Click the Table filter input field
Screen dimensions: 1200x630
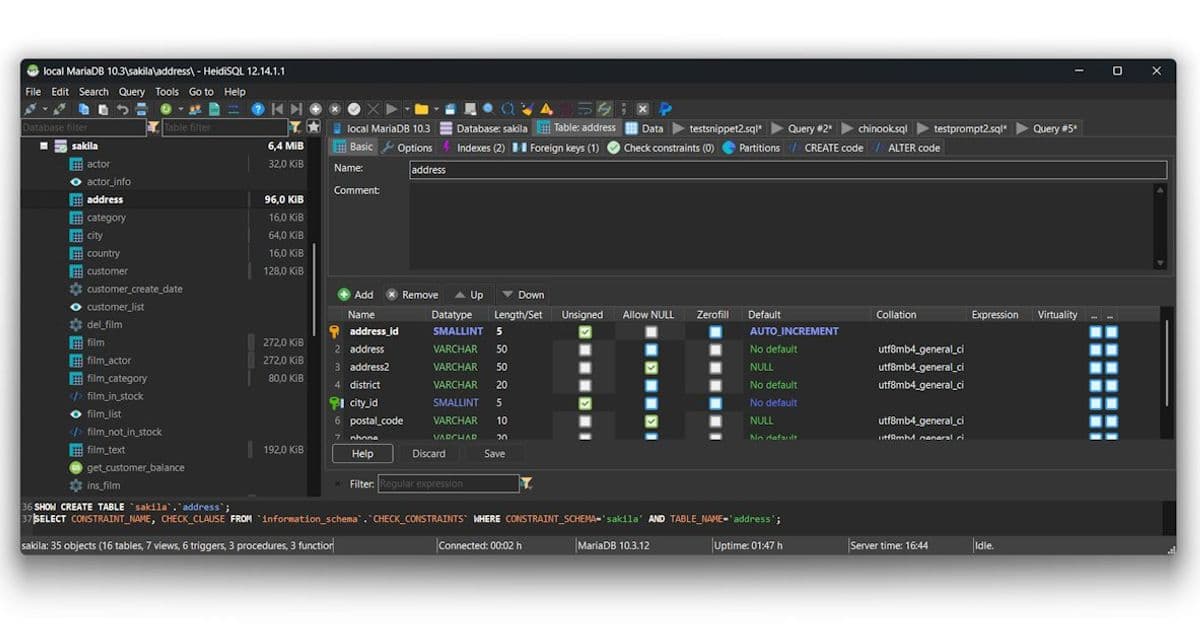coord(225,128)
